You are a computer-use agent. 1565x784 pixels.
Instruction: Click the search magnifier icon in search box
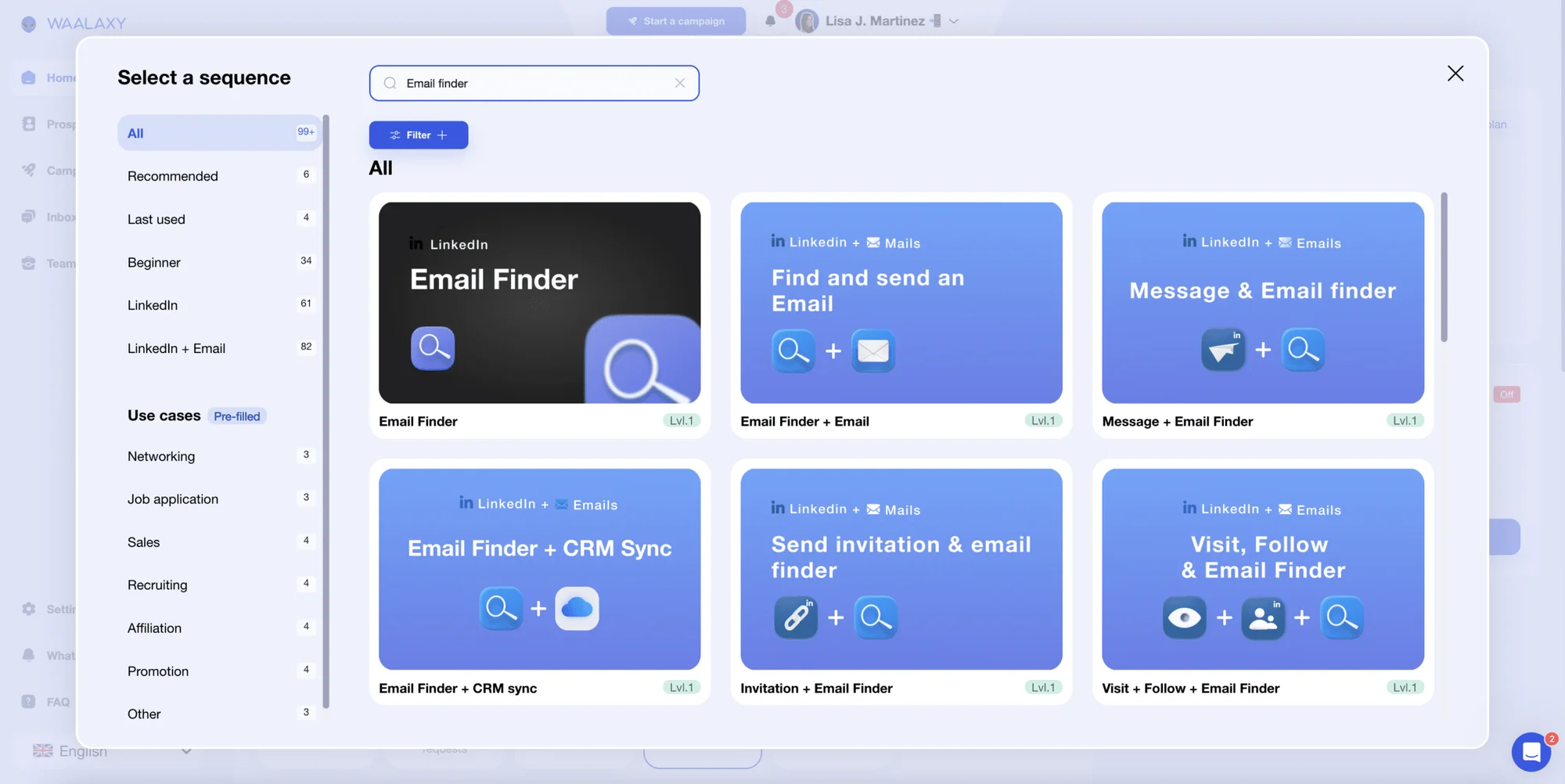pyautogui.click(x=390, y=83)
